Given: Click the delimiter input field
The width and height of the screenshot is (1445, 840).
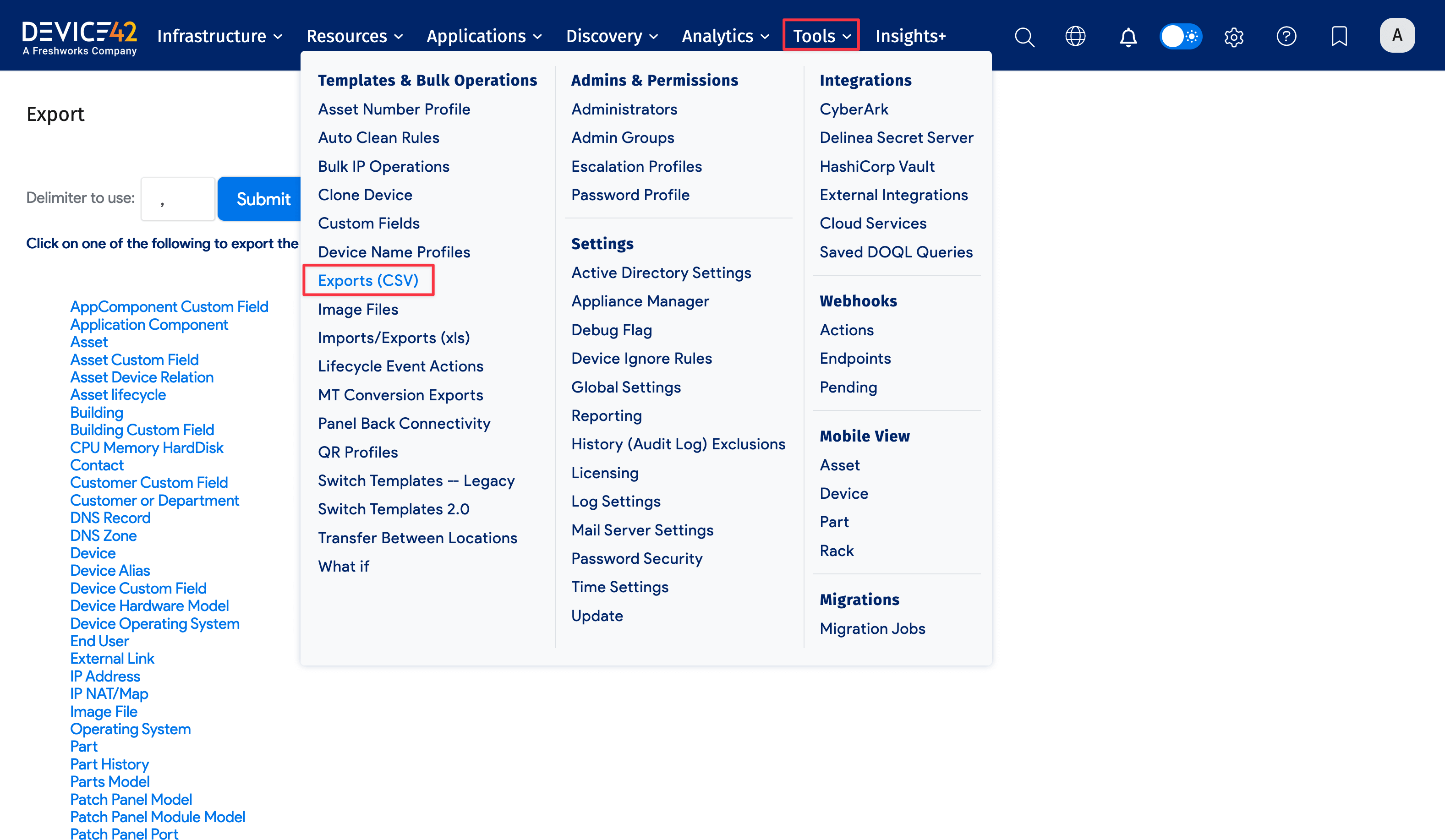Looking at the screenshot, I should [178, 198].
